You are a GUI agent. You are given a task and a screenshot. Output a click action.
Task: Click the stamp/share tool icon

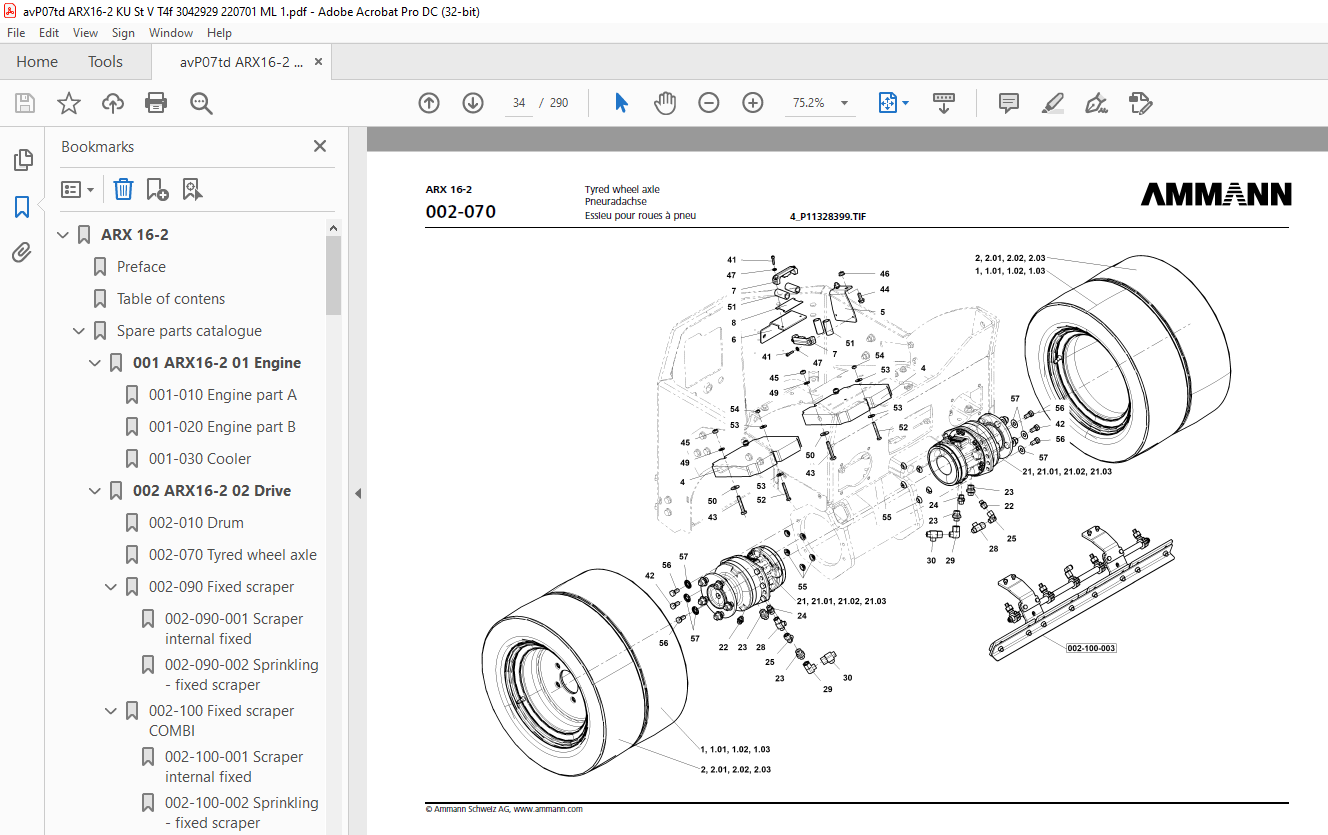1140,103
